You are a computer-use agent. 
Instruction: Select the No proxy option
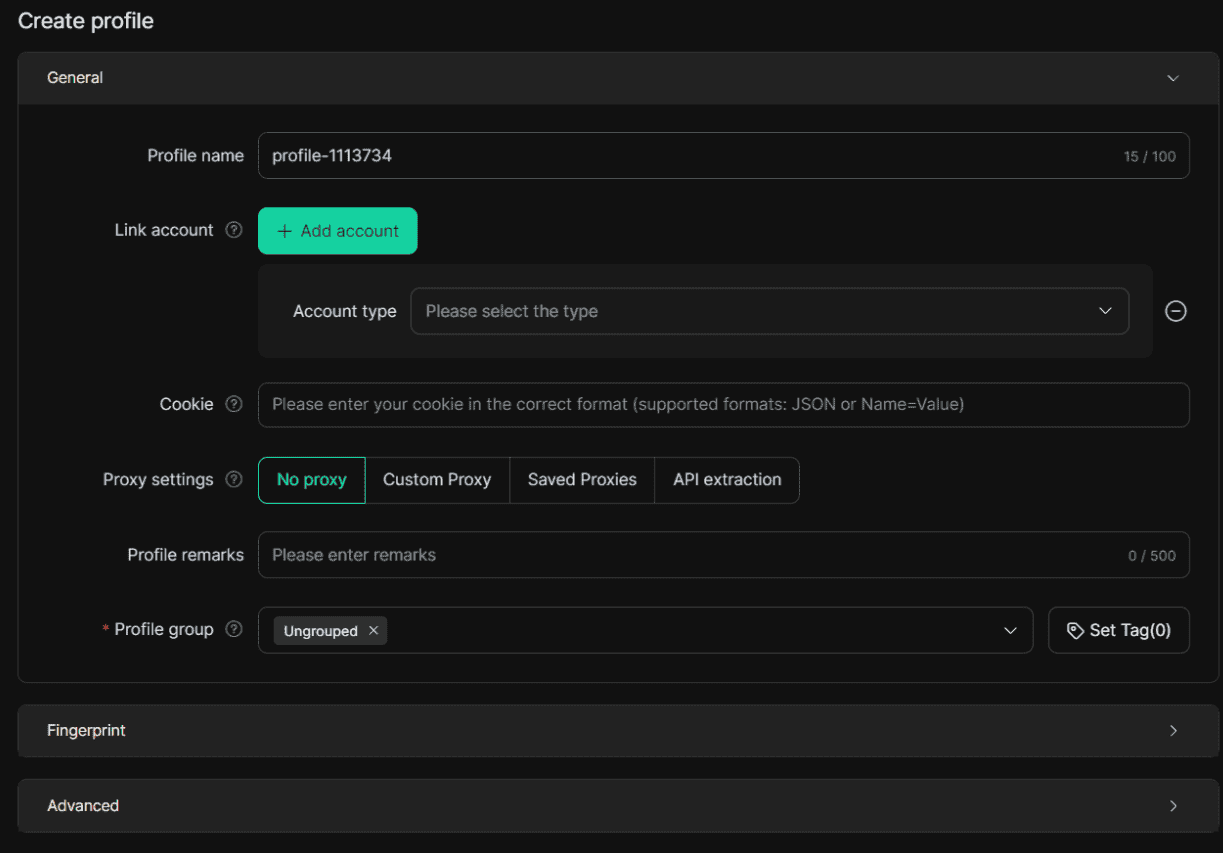click(311, 480)
